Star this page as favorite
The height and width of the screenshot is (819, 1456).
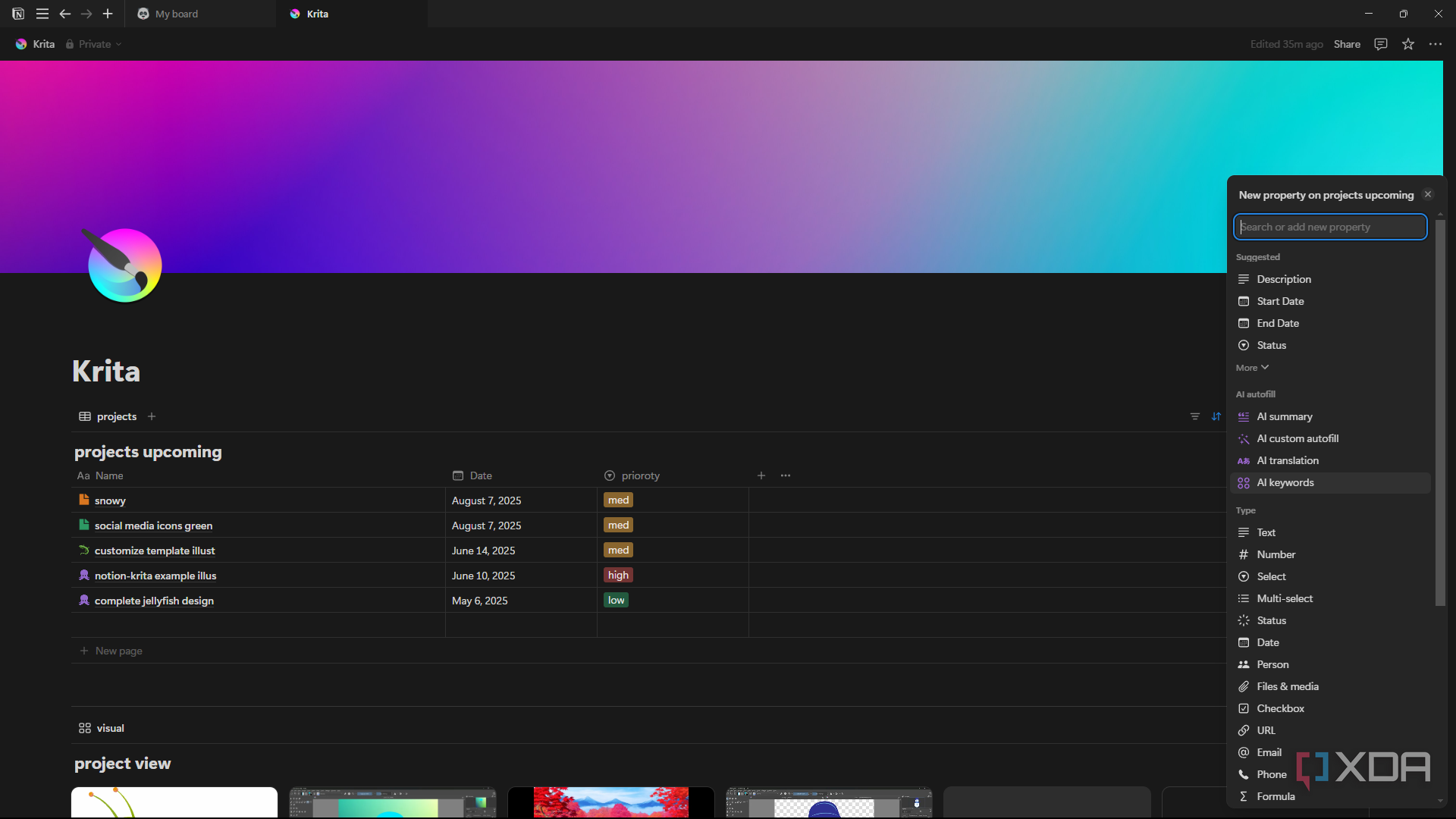1408,44
